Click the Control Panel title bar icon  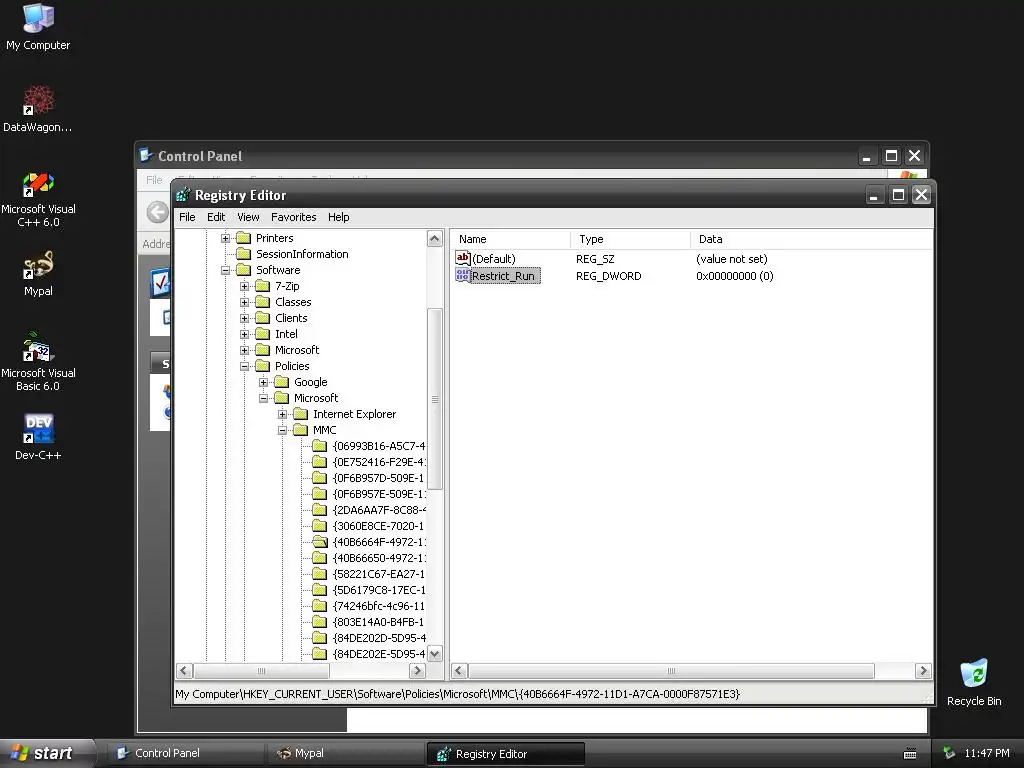pyautogui.click(x=146, y=155)
